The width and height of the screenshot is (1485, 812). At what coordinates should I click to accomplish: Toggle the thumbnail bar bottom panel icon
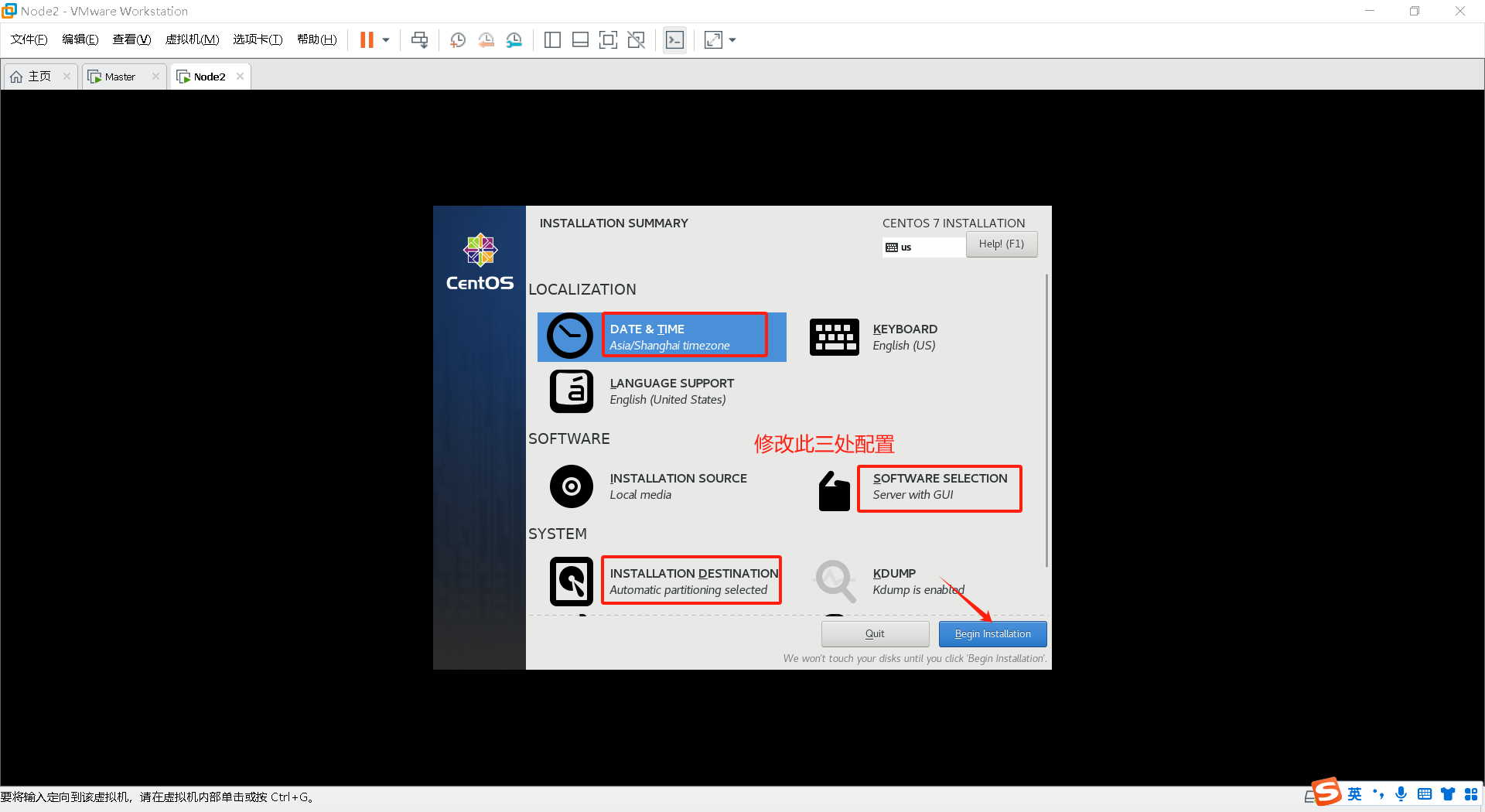coord(580,40)
